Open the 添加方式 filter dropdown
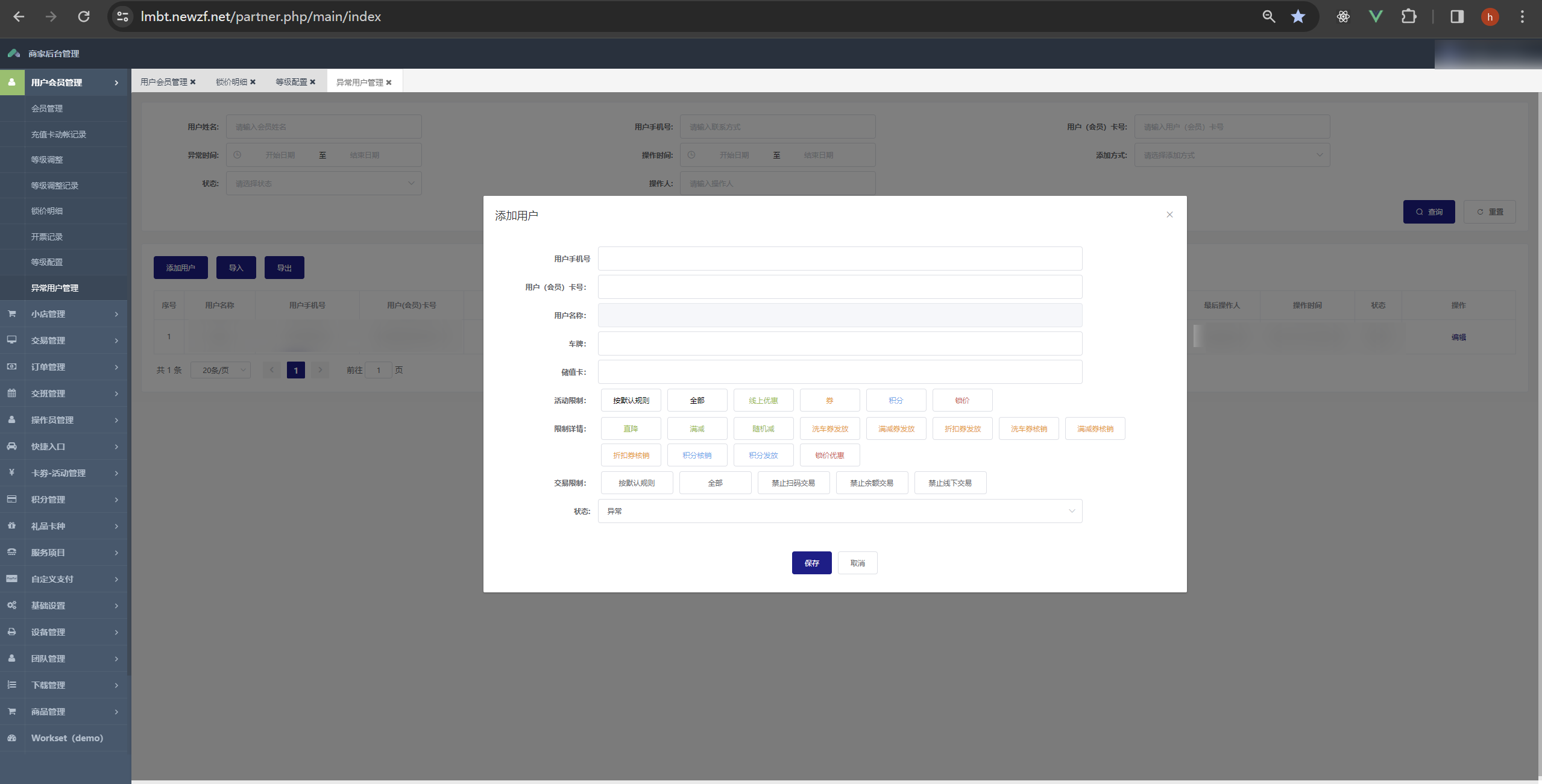The width and height of the screenshot is (1542, 784). coord(1232,155)
